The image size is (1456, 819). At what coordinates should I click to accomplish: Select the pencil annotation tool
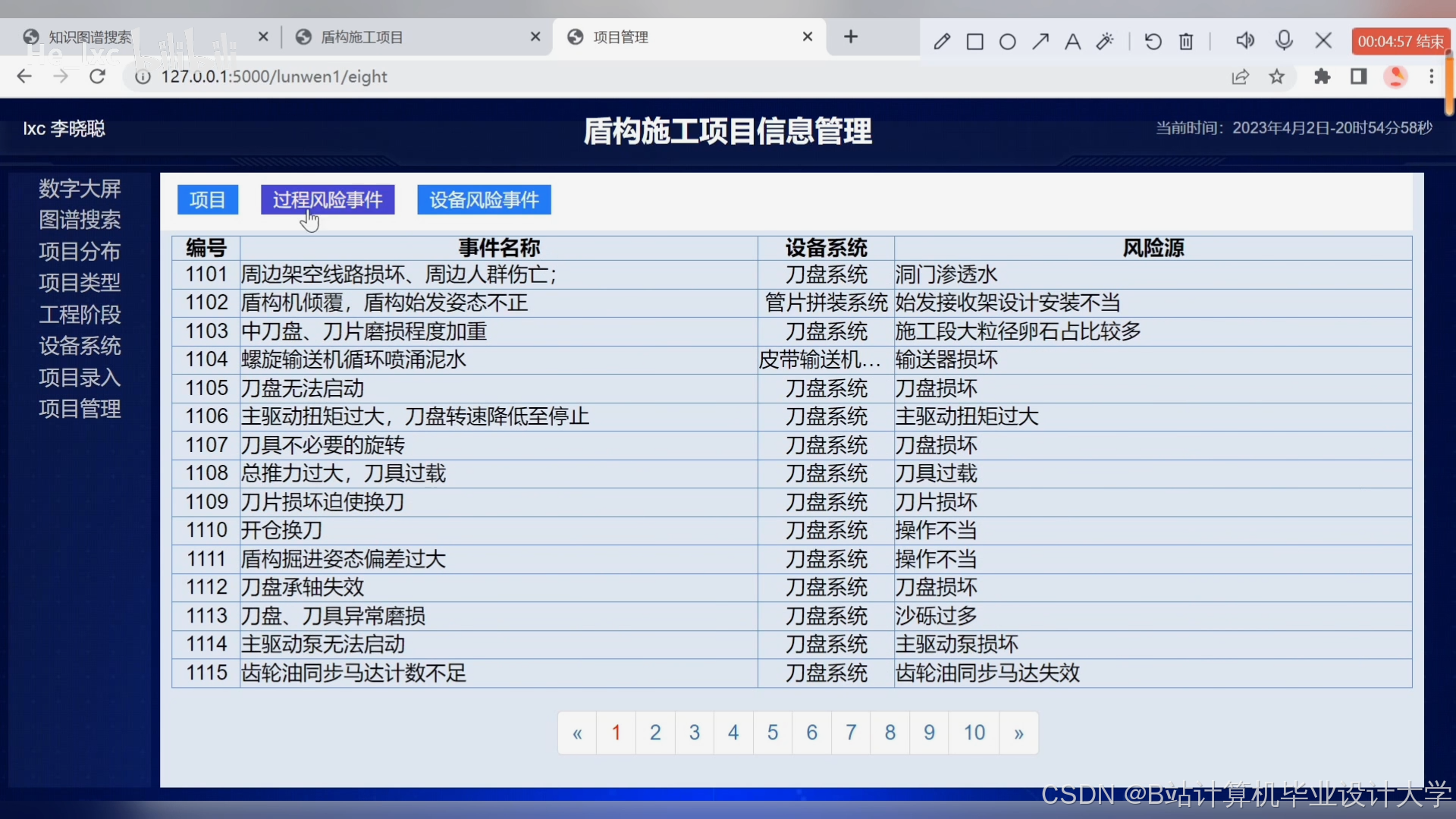point(942,41)
